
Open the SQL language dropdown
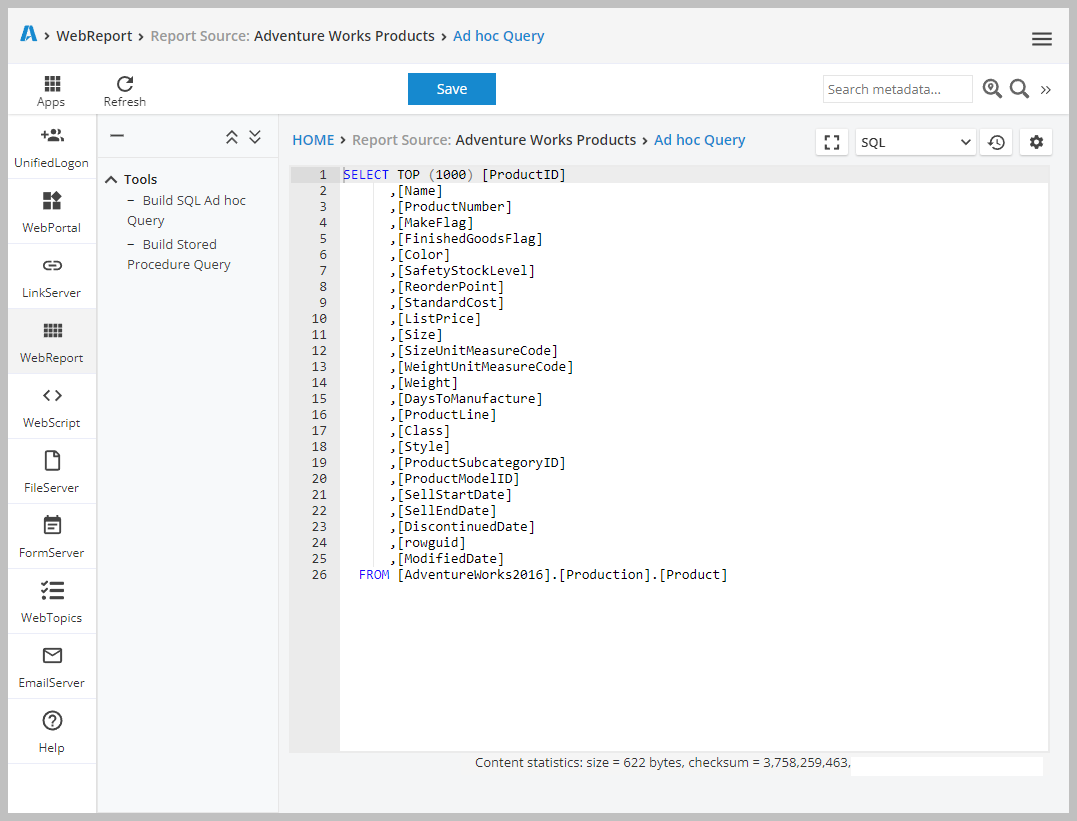916,142
